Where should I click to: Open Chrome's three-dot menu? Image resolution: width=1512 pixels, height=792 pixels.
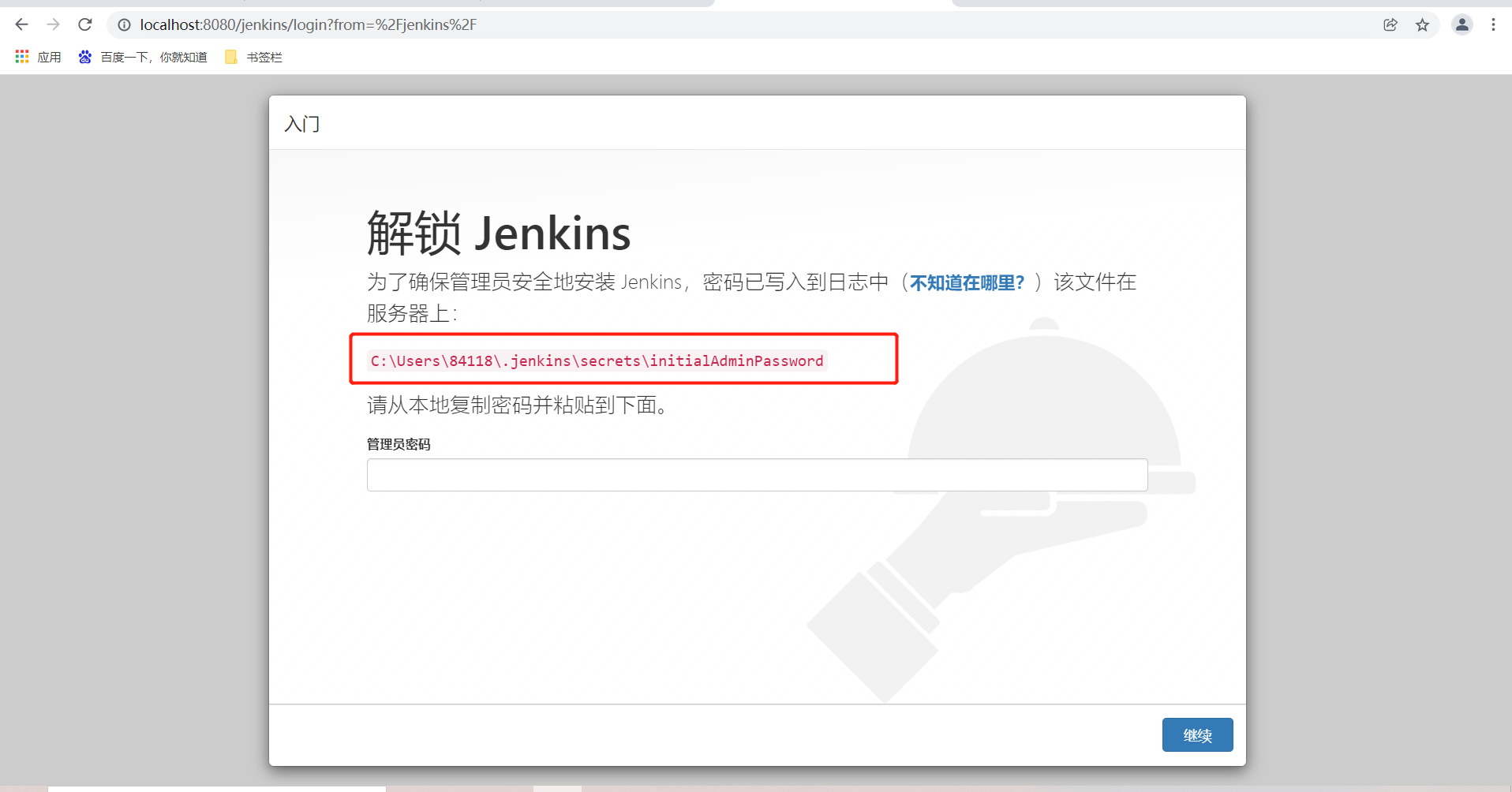click(x=1493, y=25)
